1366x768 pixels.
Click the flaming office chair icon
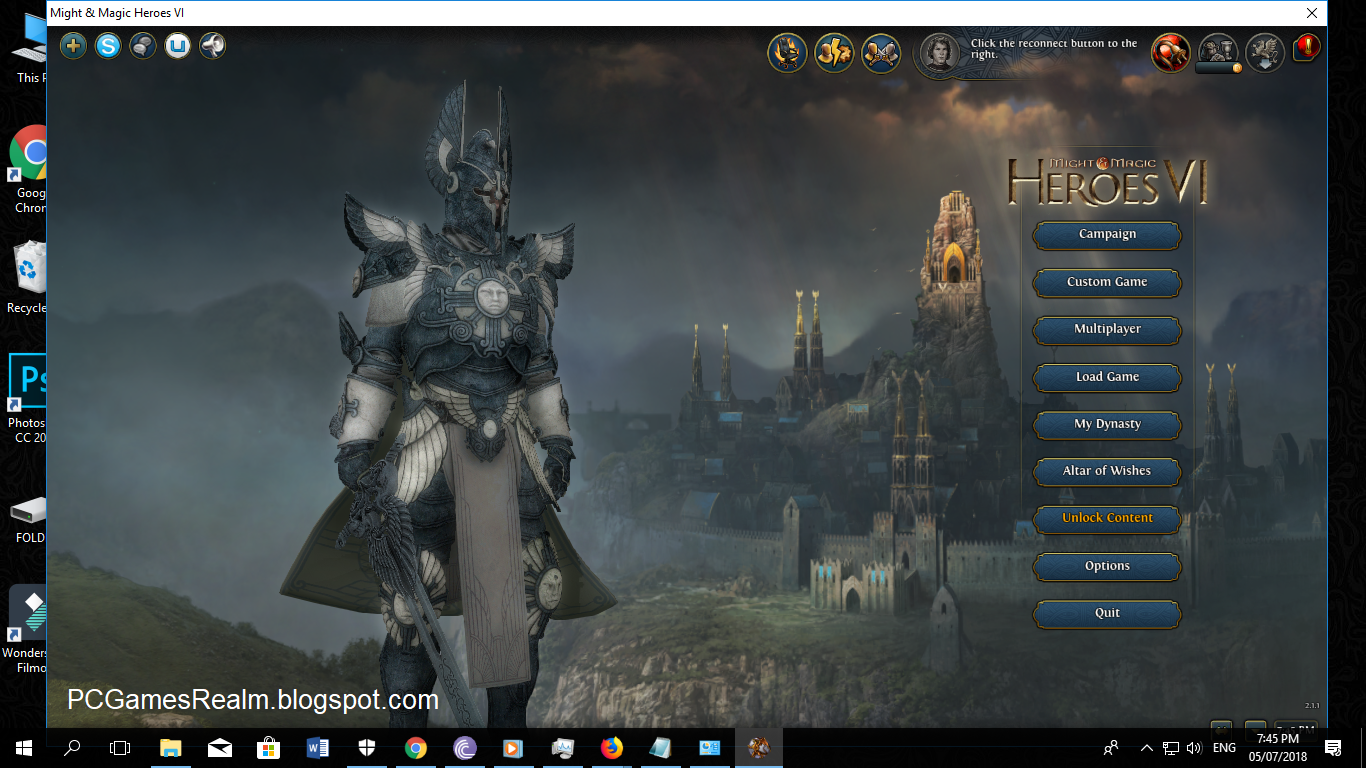pos(788,53)
